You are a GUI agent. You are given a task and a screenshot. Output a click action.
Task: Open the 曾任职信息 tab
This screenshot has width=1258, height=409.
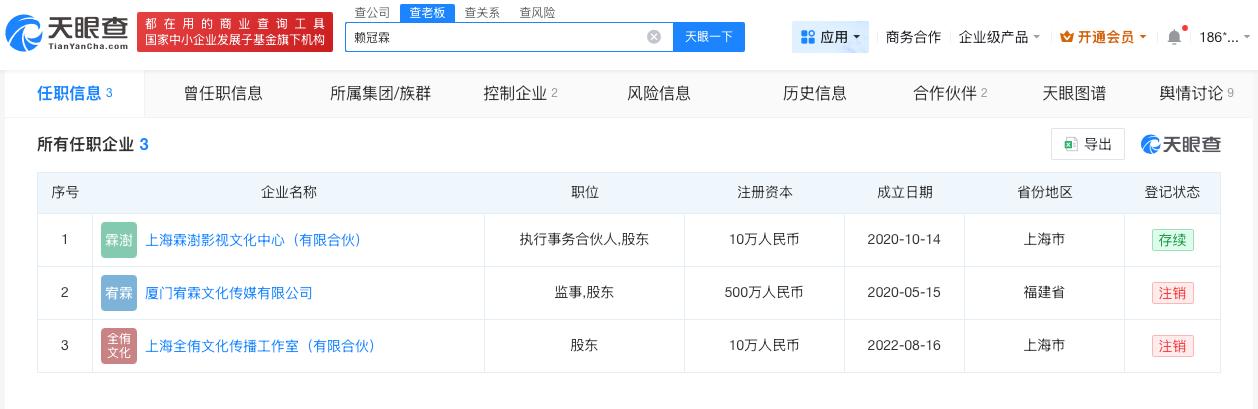pos(223,93)
